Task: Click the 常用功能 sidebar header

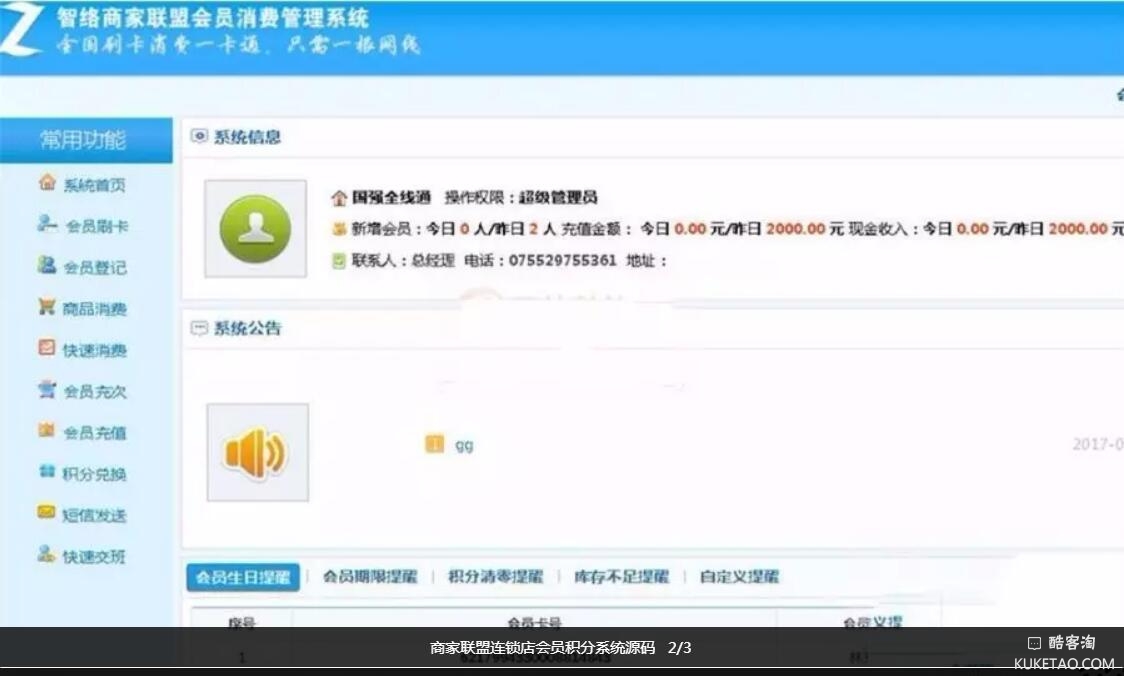Action: coord(86,141)
